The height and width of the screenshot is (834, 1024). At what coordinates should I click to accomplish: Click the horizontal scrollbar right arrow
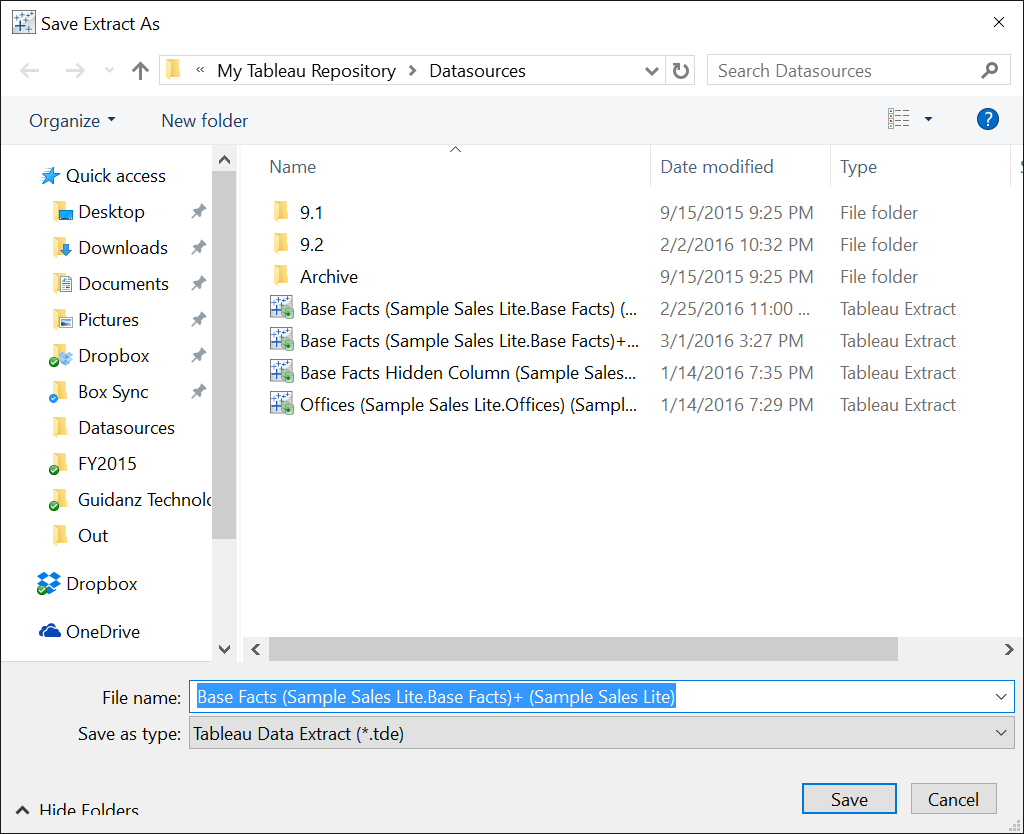point(1008,649)
